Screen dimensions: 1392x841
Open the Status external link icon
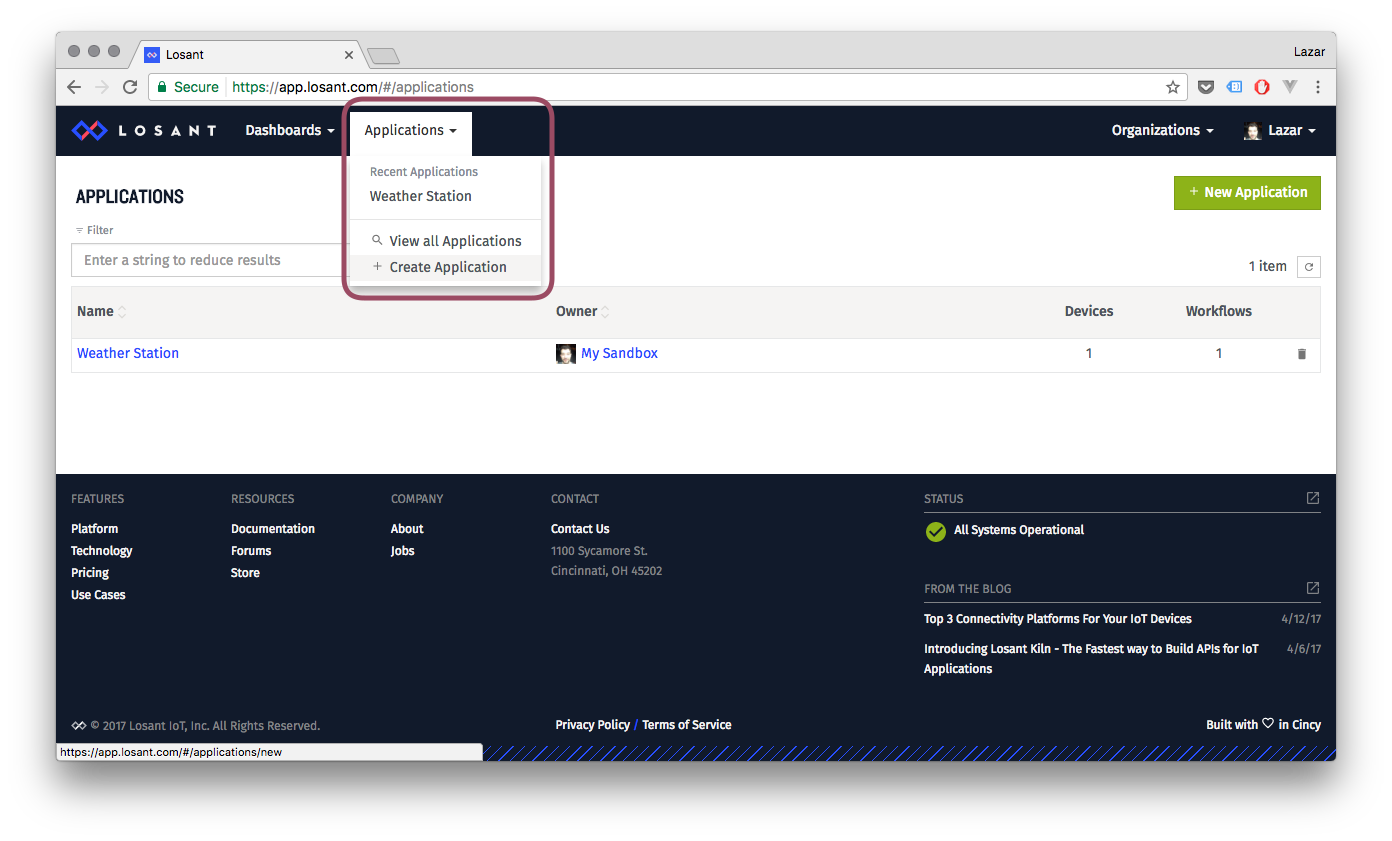[1312, 498]
